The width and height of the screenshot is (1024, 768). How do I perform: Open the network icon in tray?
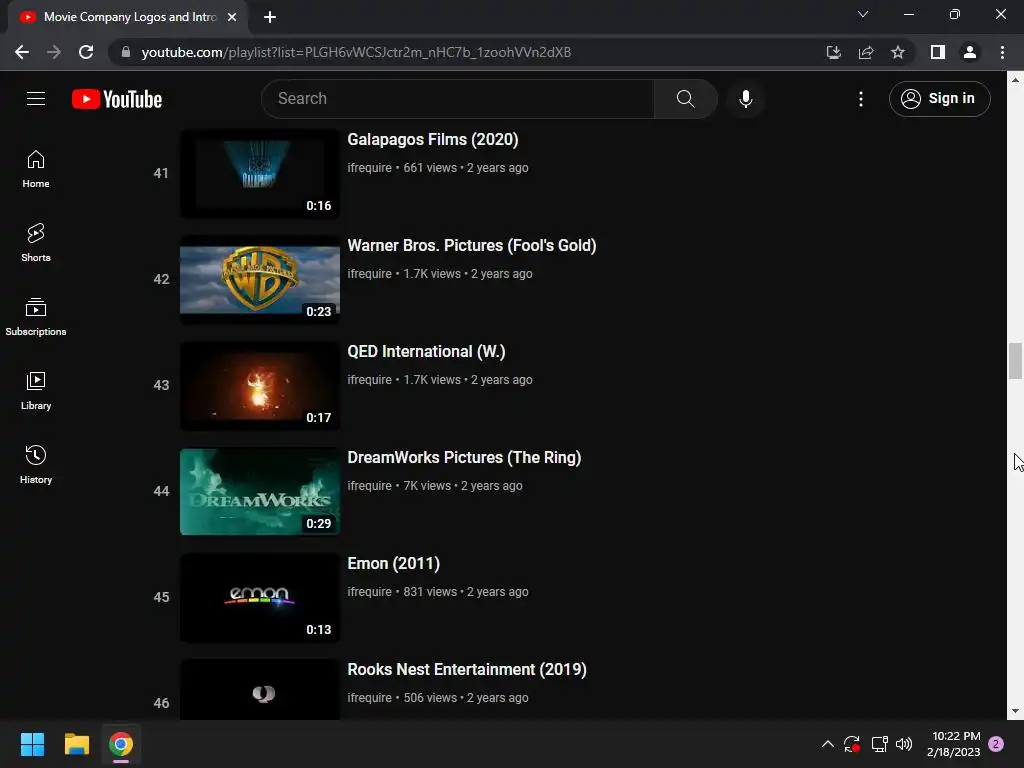[879, 744]
